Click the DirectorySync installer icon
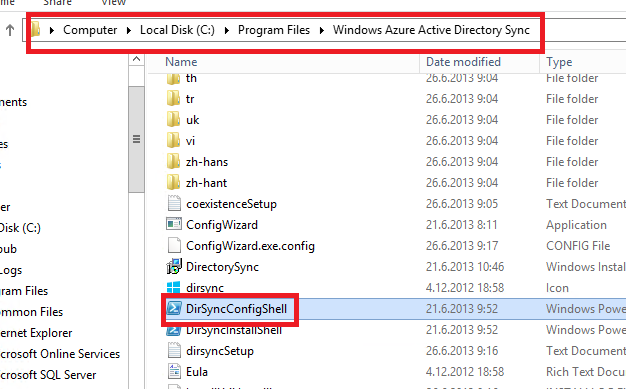This screenshot has height=389, width=626. pyautogui.click(x=174, y=266)
